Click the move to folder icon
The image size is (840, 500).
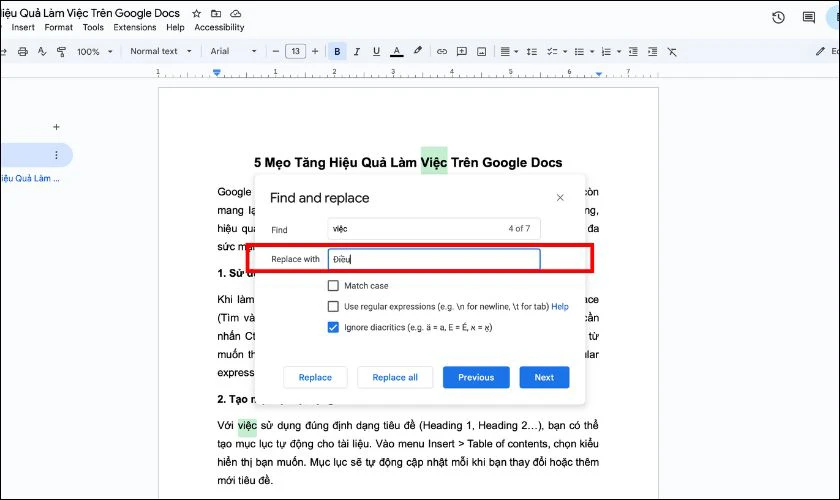(x=216, y=13)
